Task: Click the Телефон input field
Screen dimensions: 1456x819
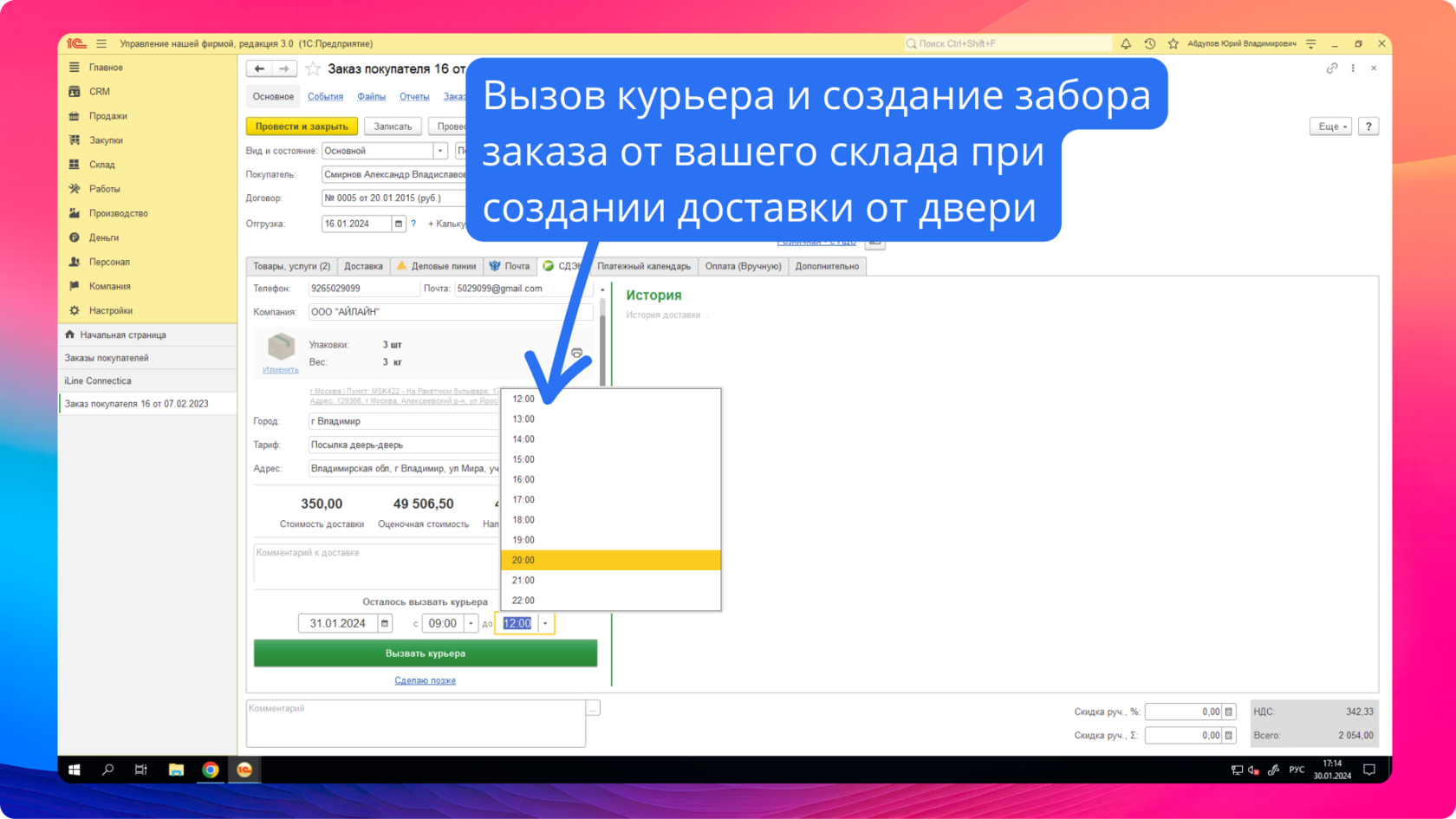Action: pos(362,289)
